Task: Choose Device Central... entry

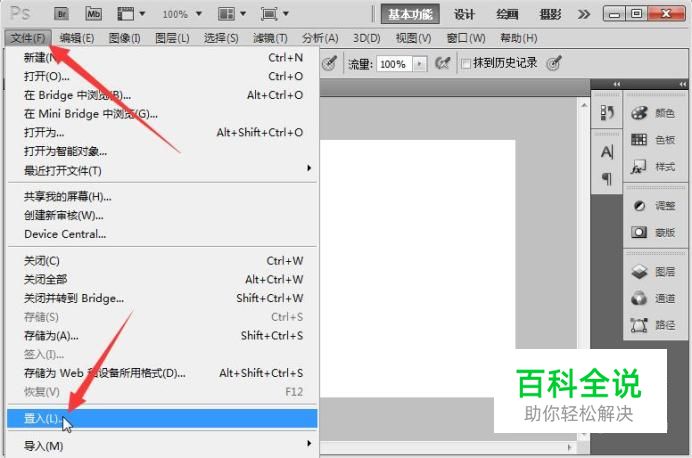Action: 162,234
